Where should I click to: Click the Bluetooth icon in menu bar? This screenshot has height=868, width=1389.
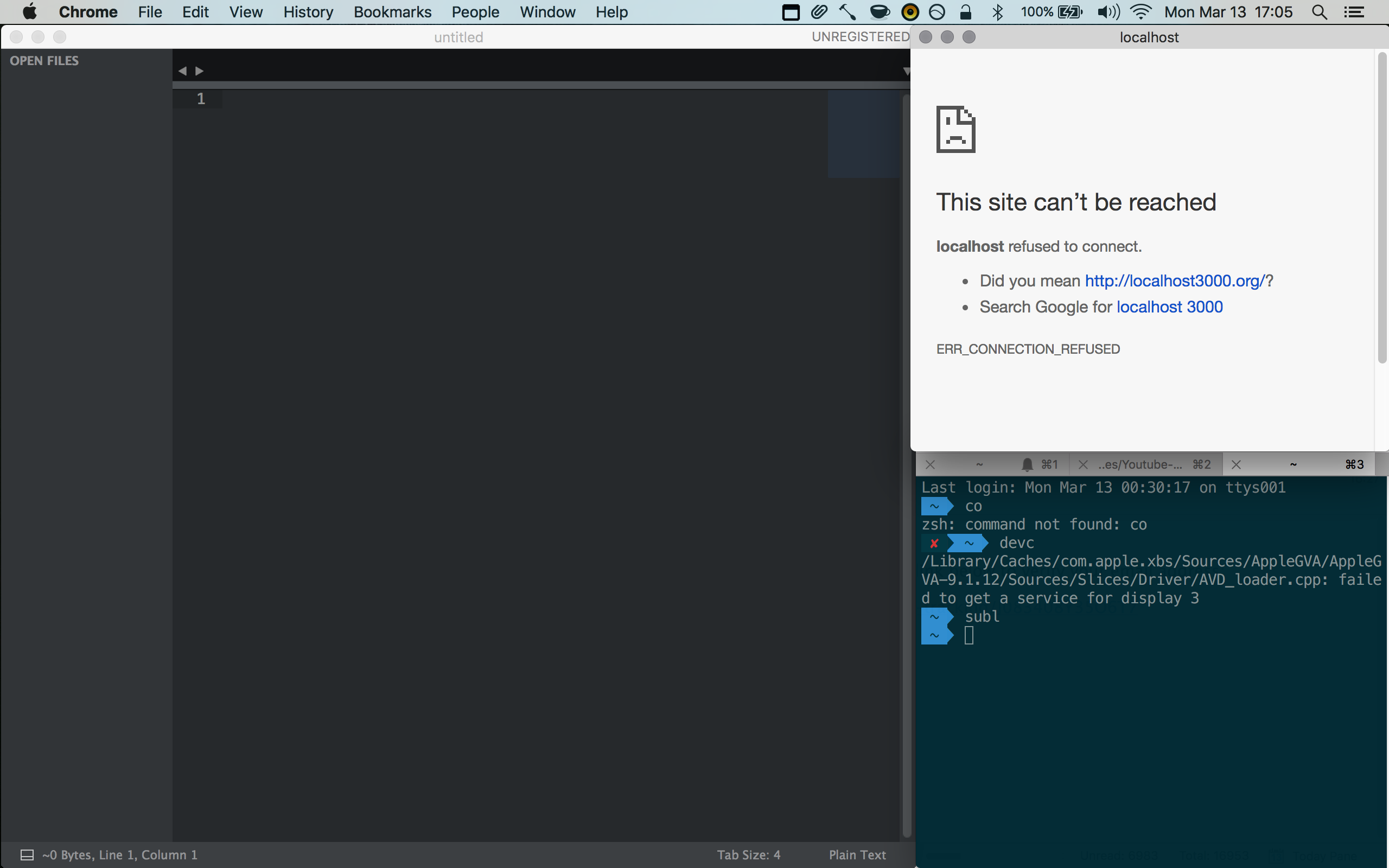point(998,12)
